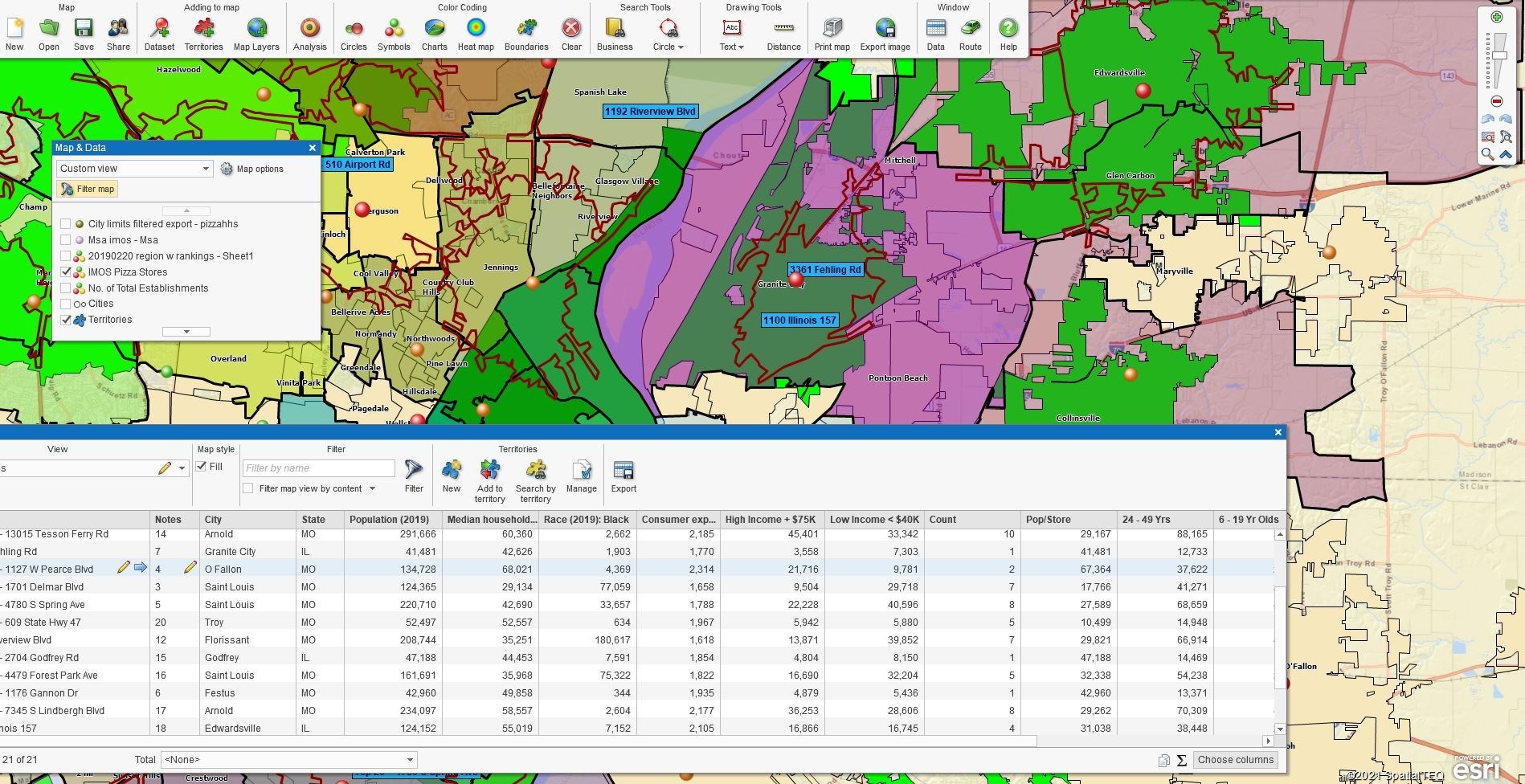Expand the layer list downward arrow
Viewport: 1525px width, 784px height.
186,332
